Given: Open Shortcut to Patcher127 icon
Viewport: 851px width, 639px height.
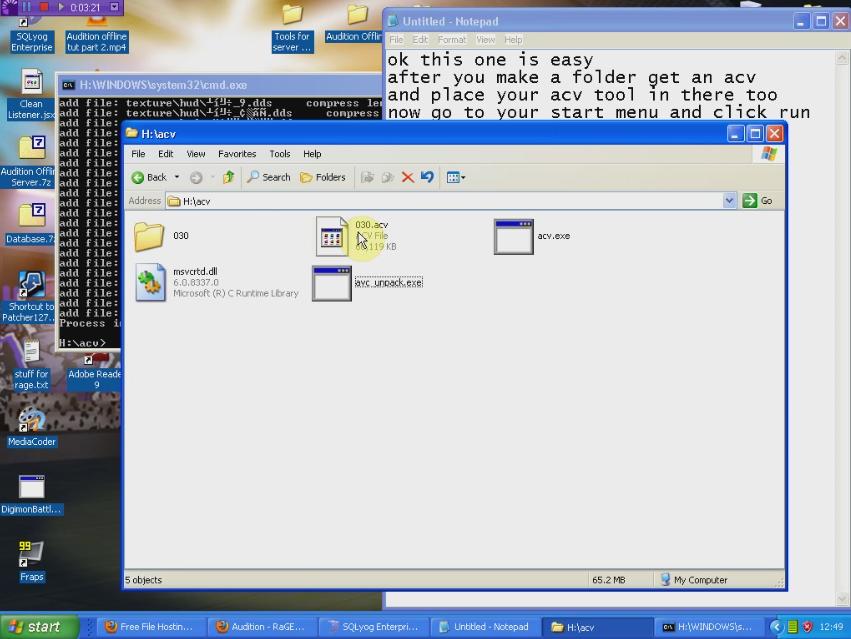Looking at the screenshot, I should coord(29,297).
